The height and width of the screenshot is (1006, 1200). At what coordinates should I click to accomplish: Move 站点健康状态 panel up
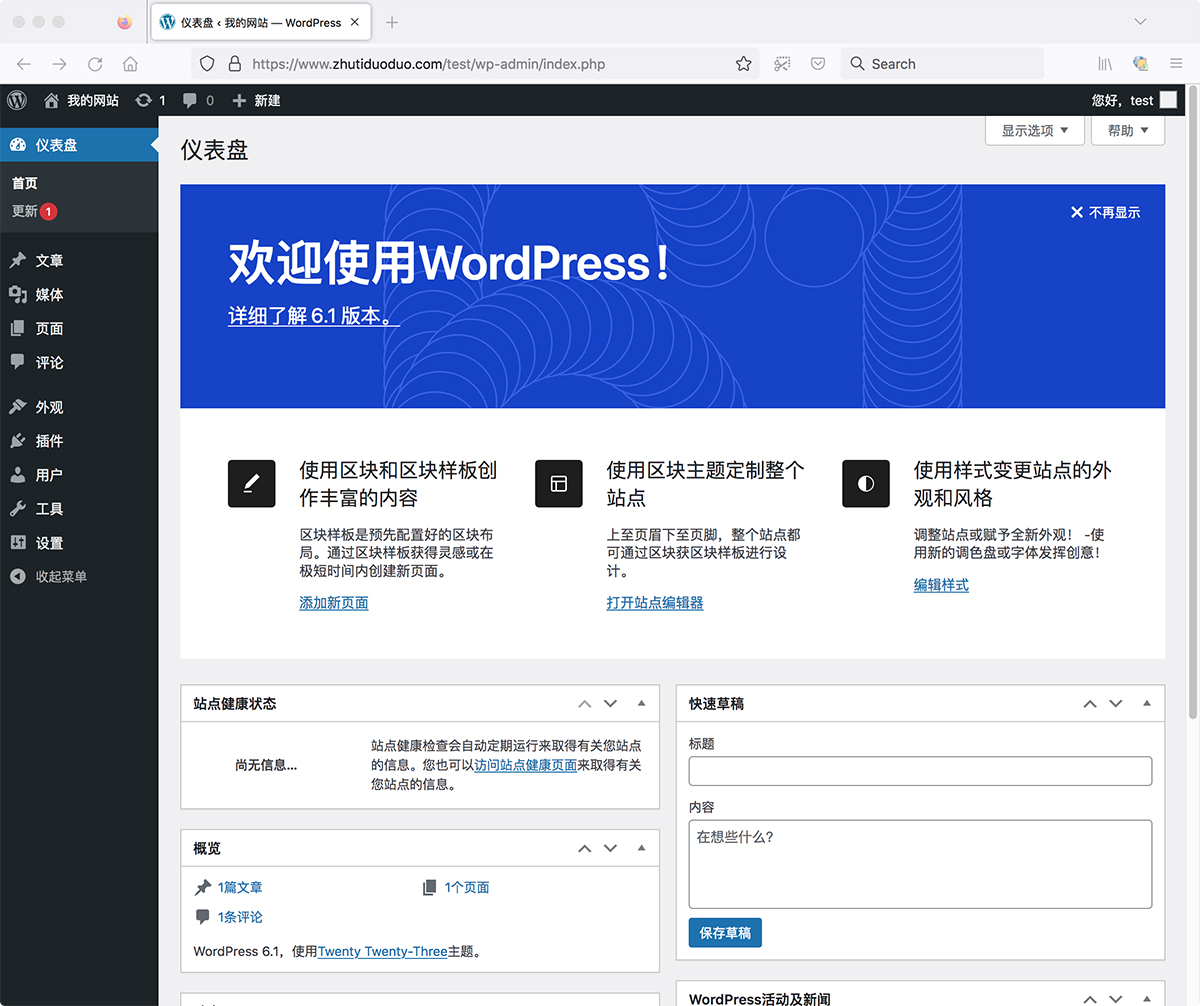pos(585,704)
